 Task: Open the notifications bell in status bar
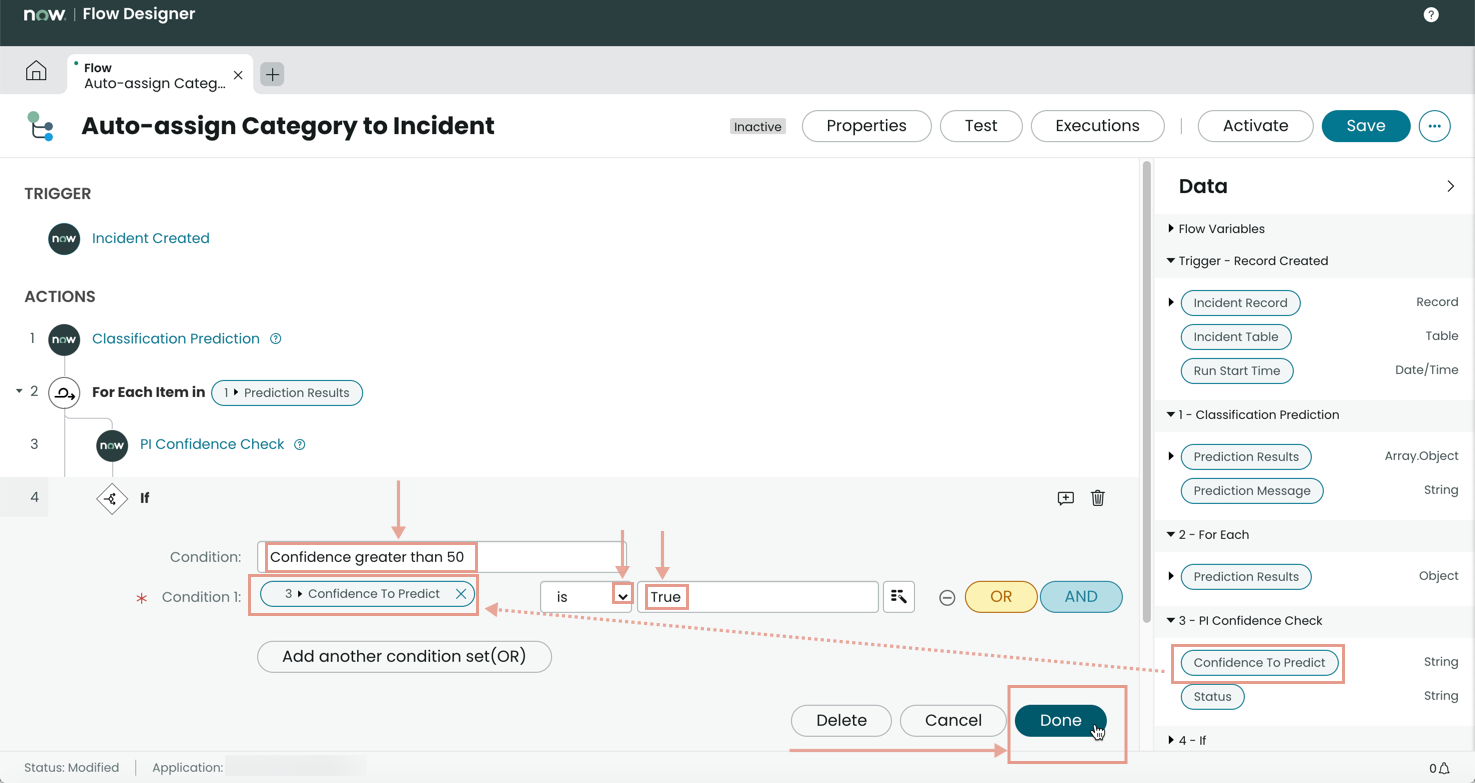1443,769
